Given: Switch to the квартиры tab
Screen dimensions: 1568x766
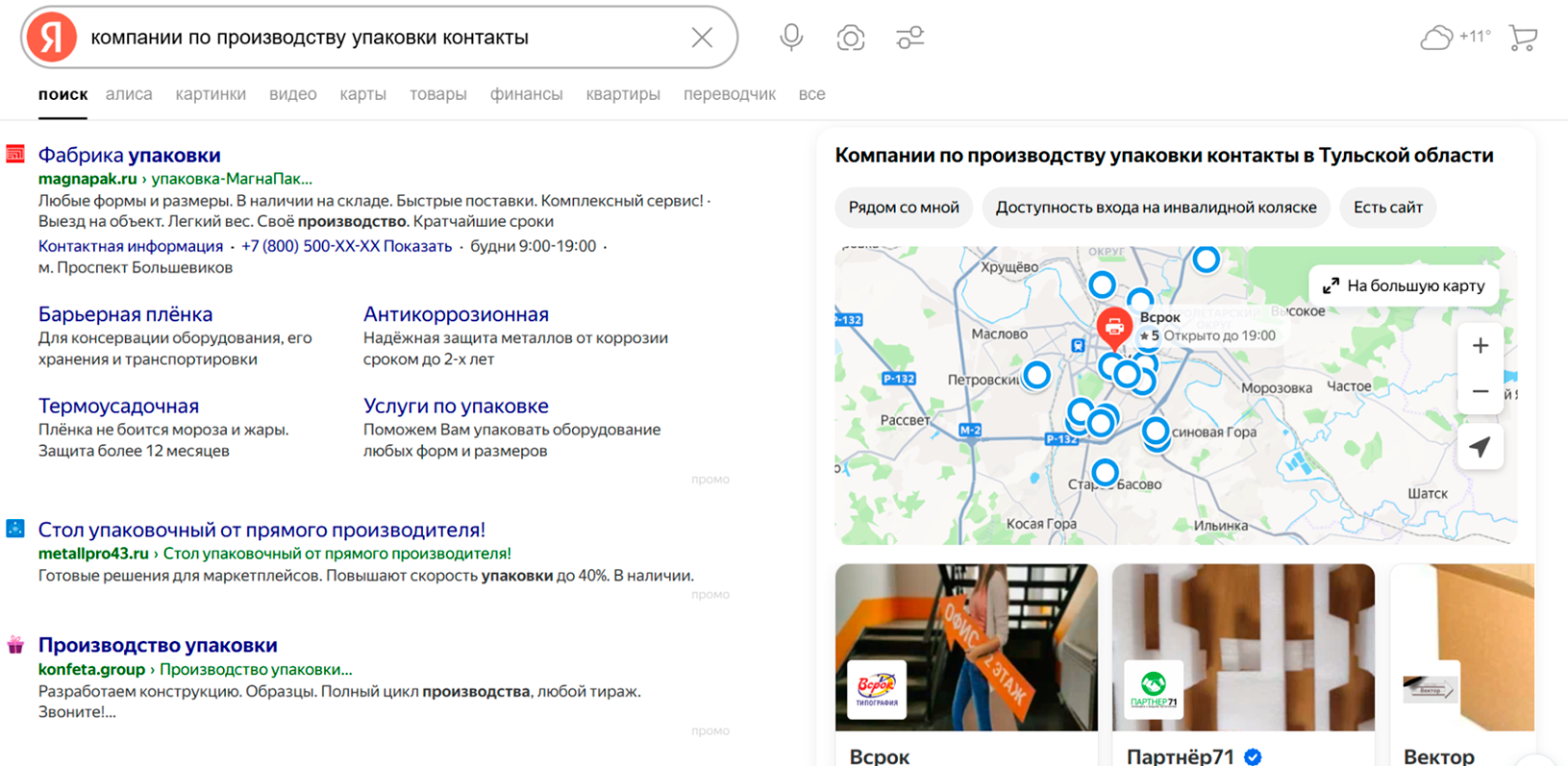Looking at the screenshot, I should (x=623, y=94).
